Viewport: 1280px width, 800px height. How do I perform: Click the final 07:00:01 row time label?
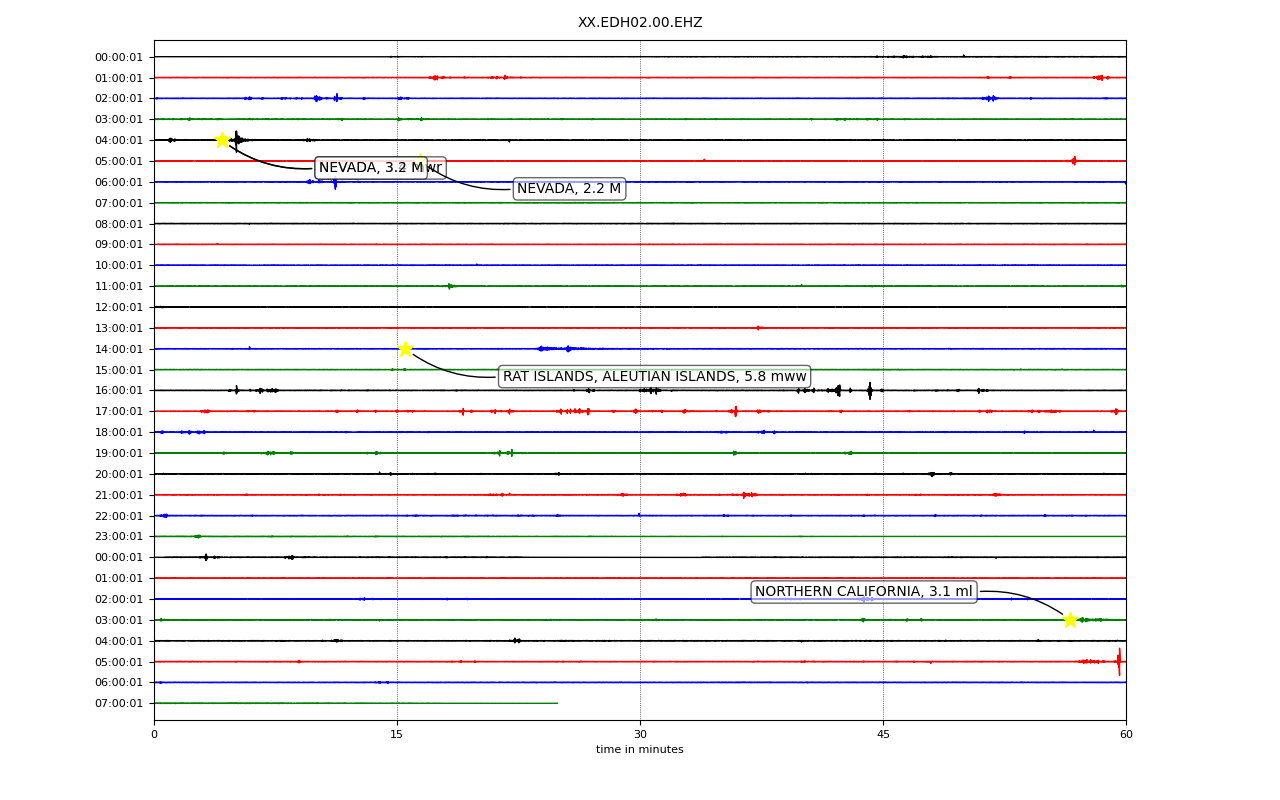tap(119, 704)
